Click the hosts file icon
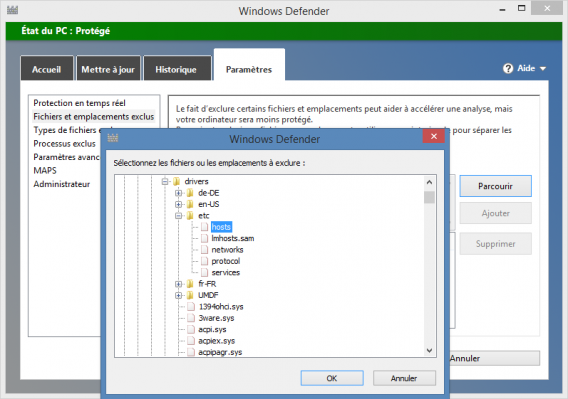Screen dimensions: 568x399 click(204, 227)
